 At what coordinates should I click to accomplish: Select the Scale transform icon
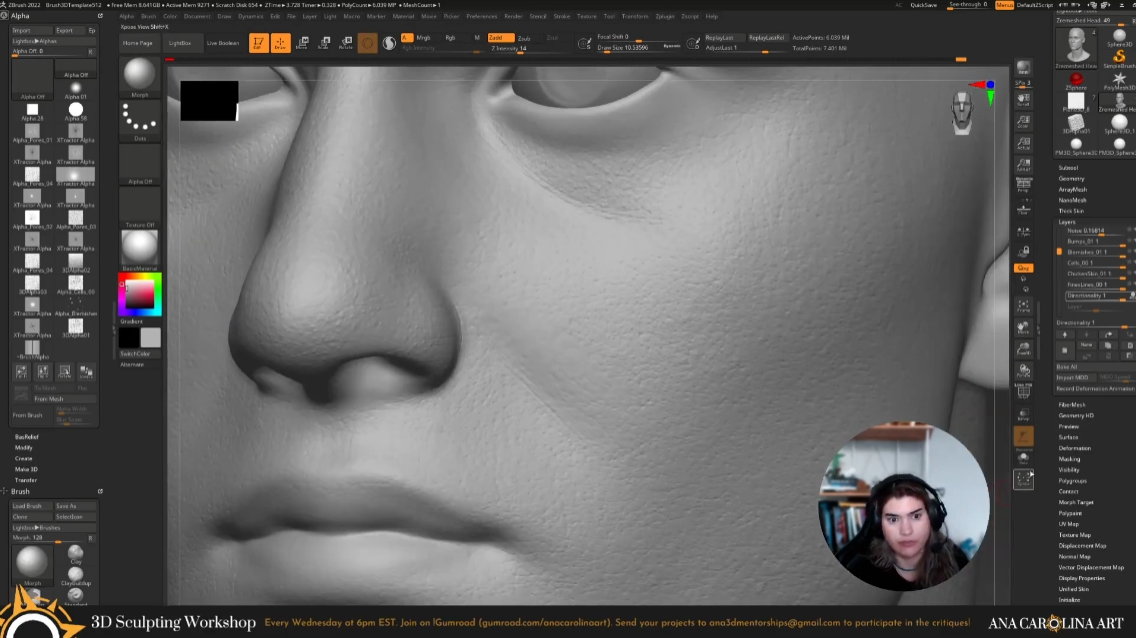tap(324, 43)
